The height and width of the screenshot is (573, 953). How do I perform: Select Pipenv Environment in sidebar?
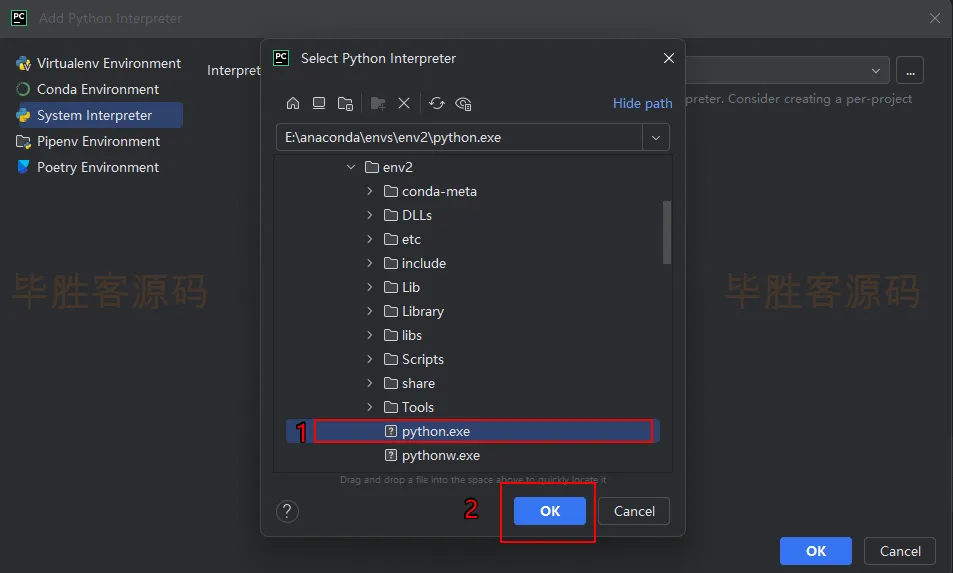(99, 141)
